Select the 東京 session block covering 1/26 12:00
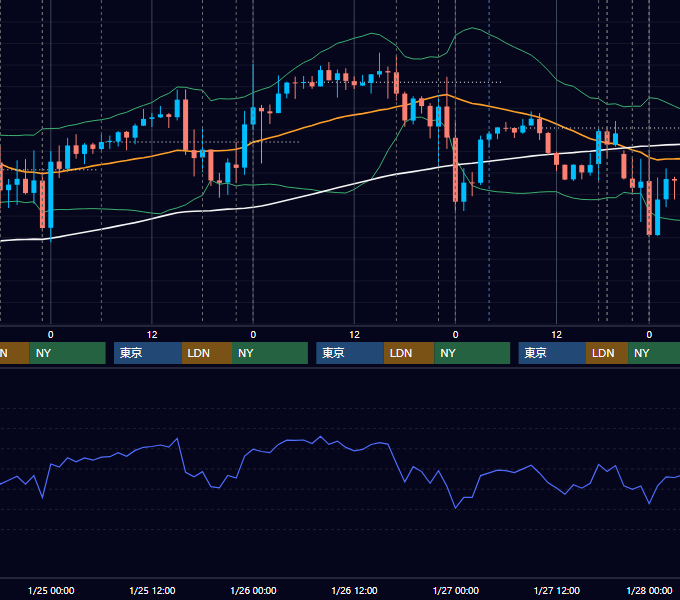 click(350, 353)
